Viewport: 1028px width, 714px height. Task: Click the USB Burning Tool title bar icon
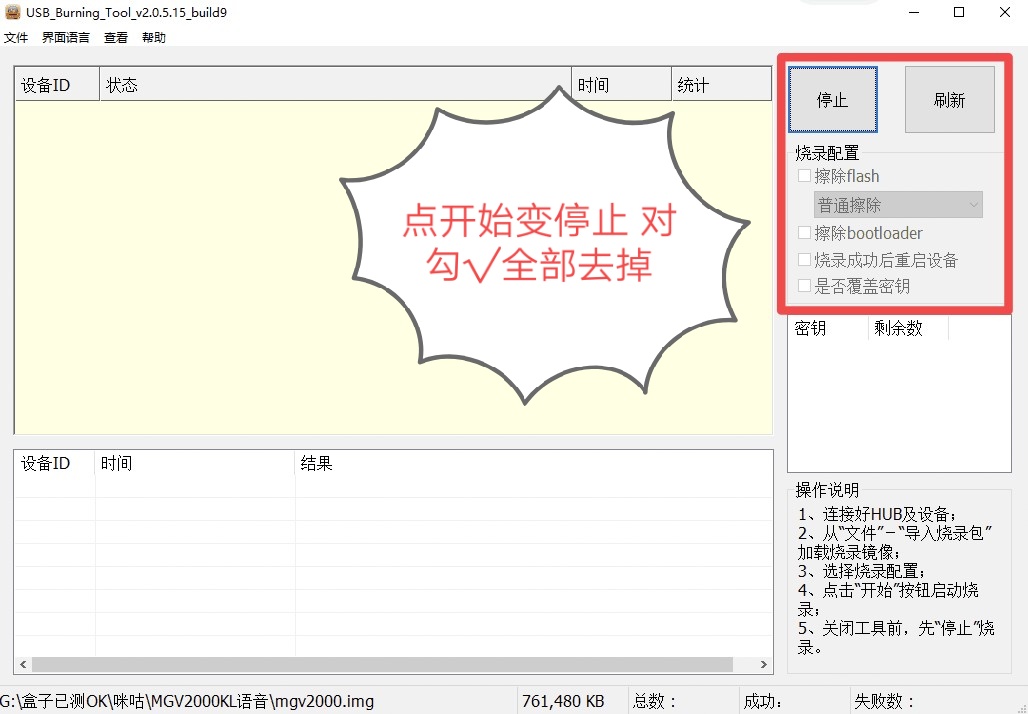point(12,12)
